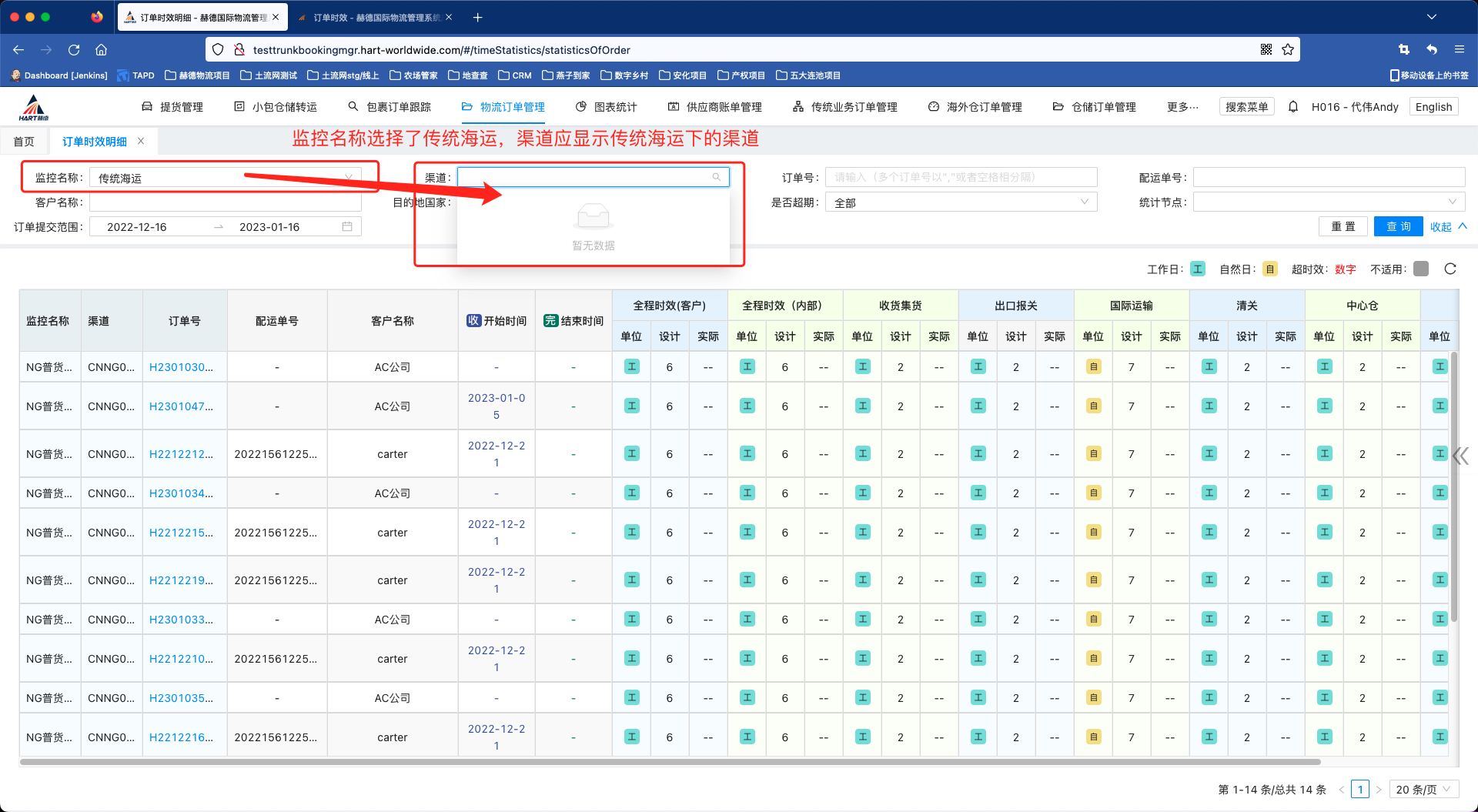Collapse the filter panel with 收起
The width and height of the screenshot is (1478, 812).
pos(1448,227)
